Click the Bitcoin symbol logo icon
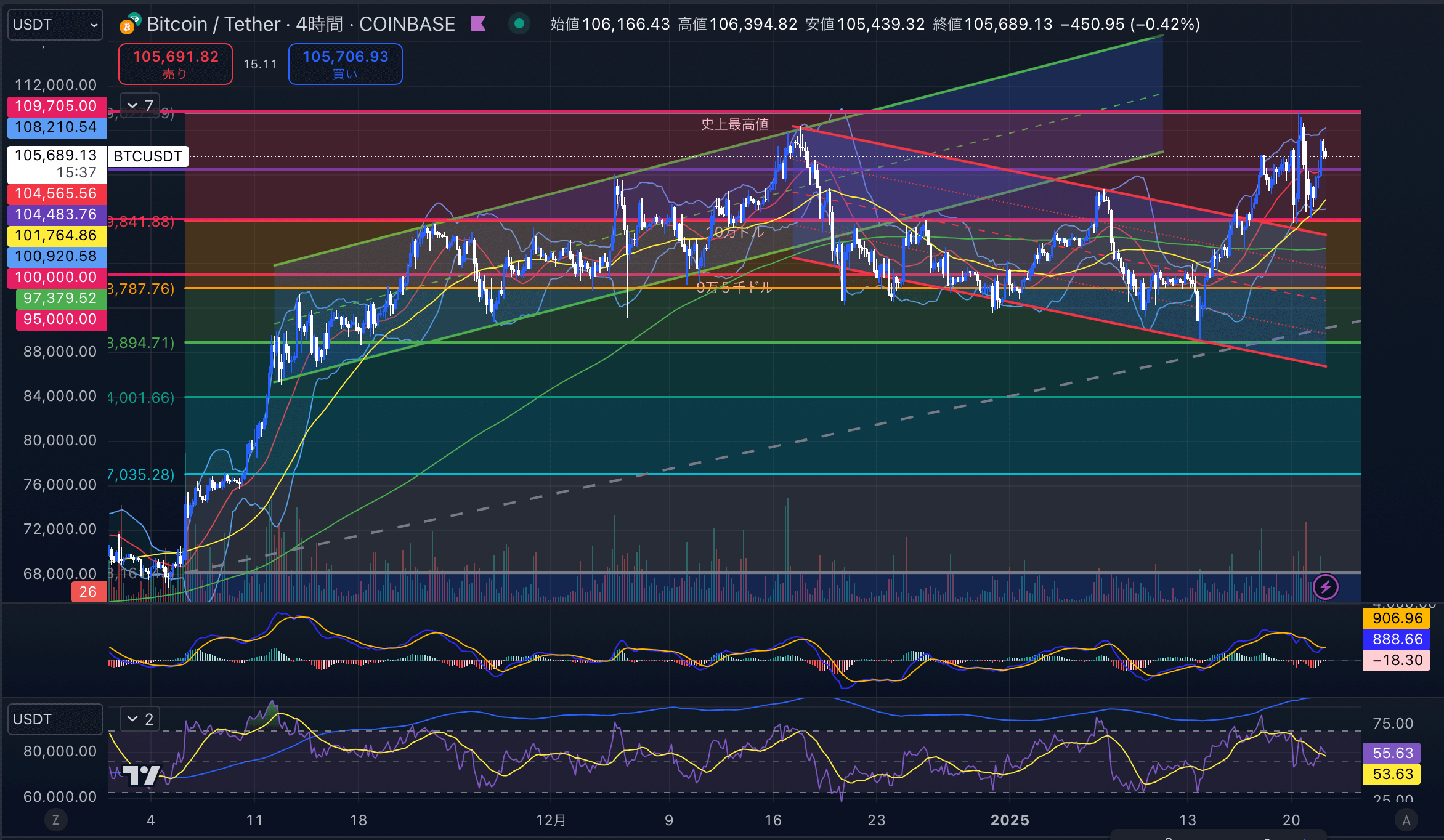This screenshot has width=1444, height=840. click(130, 24)
